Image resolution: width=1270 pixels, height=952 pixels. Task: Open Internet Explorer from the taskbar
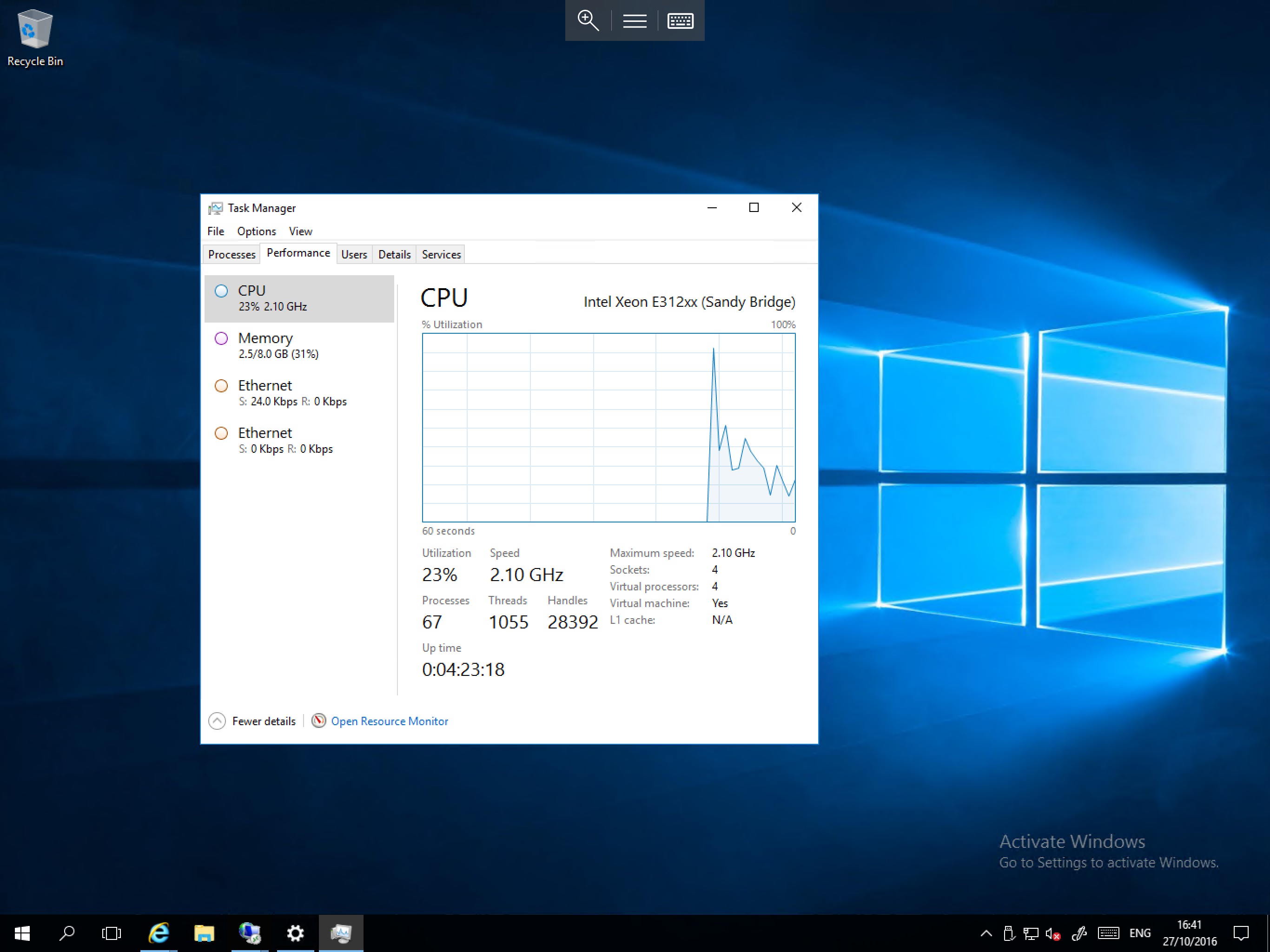[159, 933]
